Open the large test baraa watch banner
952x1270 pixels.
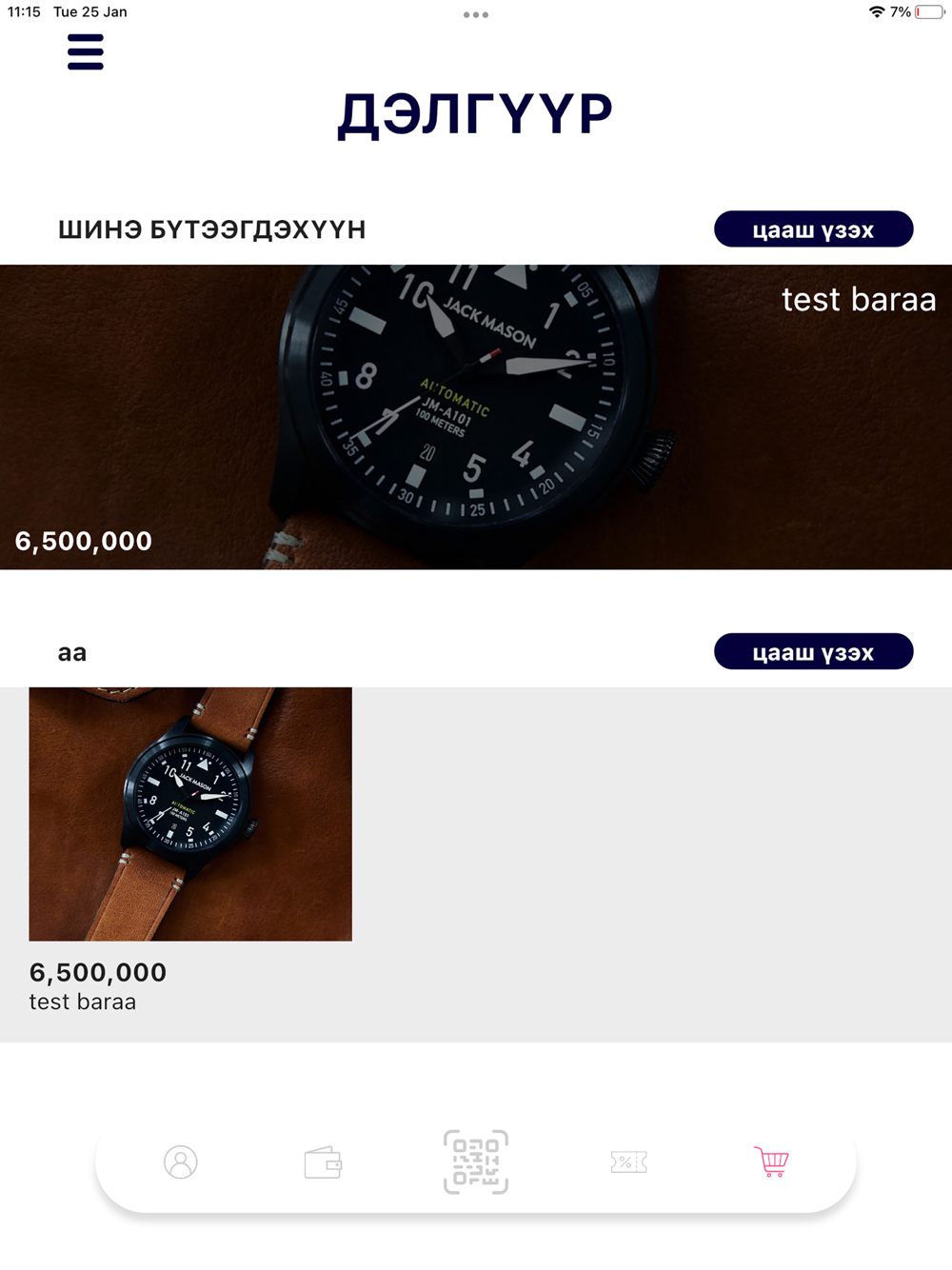(476, 417)
